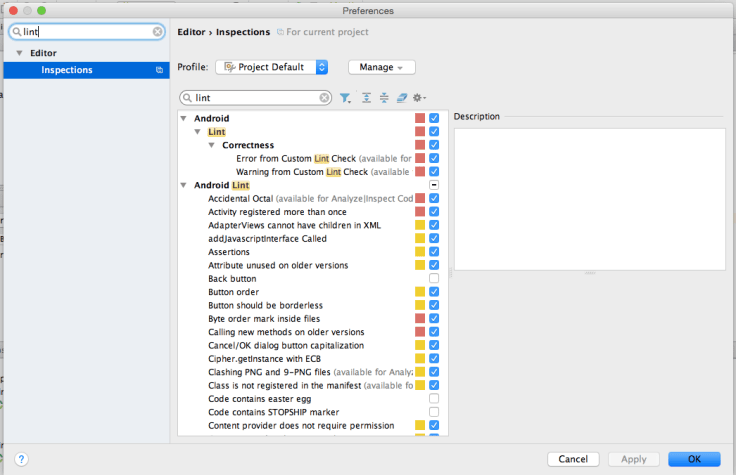Enable the Back button inspection checkbox
Viewport: 736px width, 475px height.
434,279
